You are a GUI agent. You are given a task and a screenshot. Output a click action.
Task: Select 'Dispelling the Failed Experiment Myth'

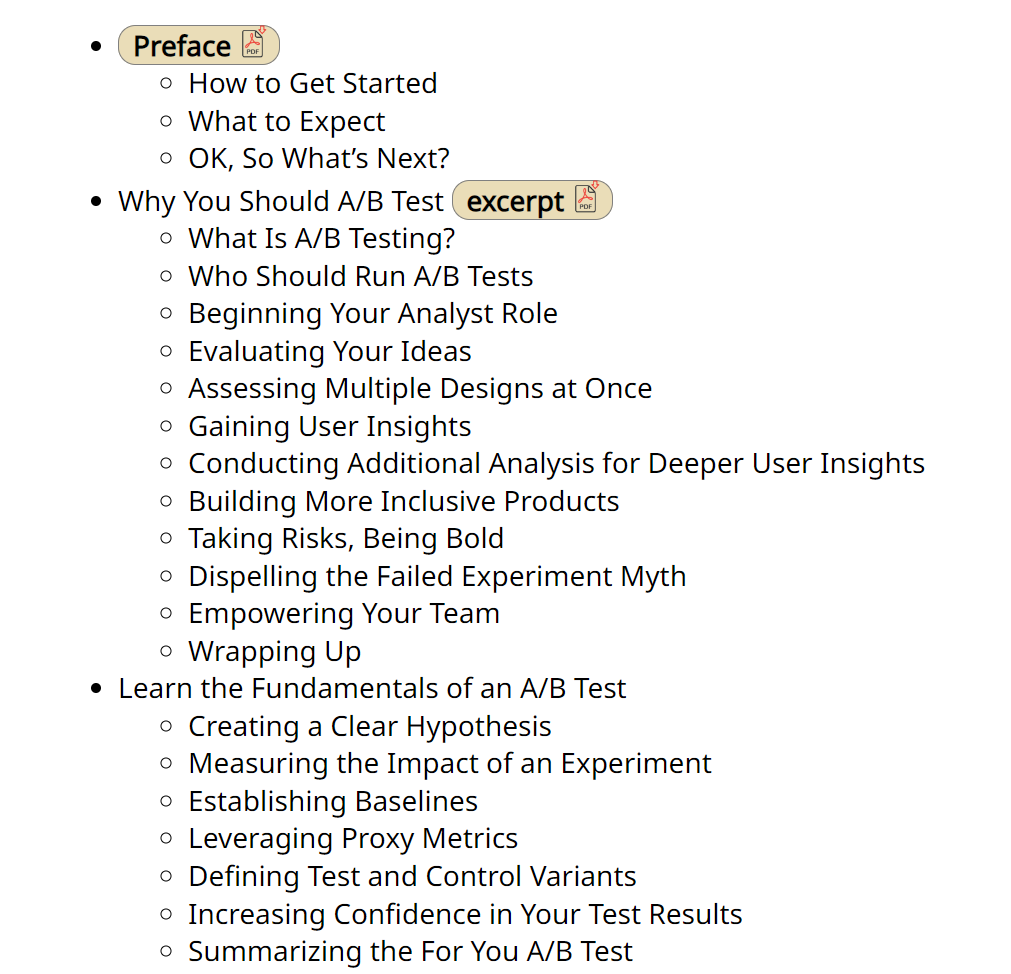click(437, 577)
